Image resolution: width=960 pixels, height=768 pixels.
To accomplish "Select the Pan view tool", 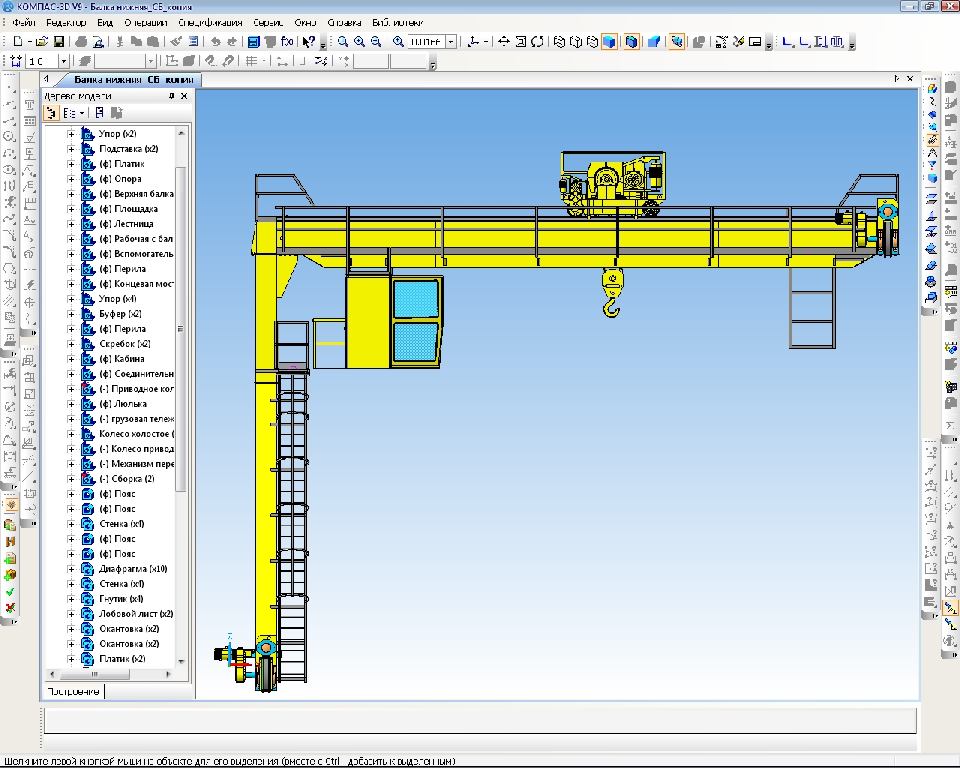I will click(504, 42).
